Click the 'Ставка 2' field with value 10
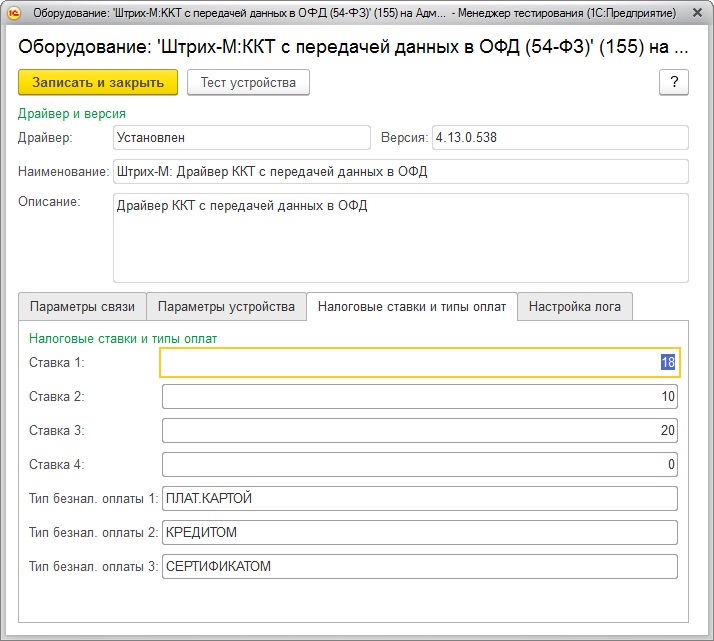Image resolution: width=714 pixels, height=641 pixels. [419, 397]
